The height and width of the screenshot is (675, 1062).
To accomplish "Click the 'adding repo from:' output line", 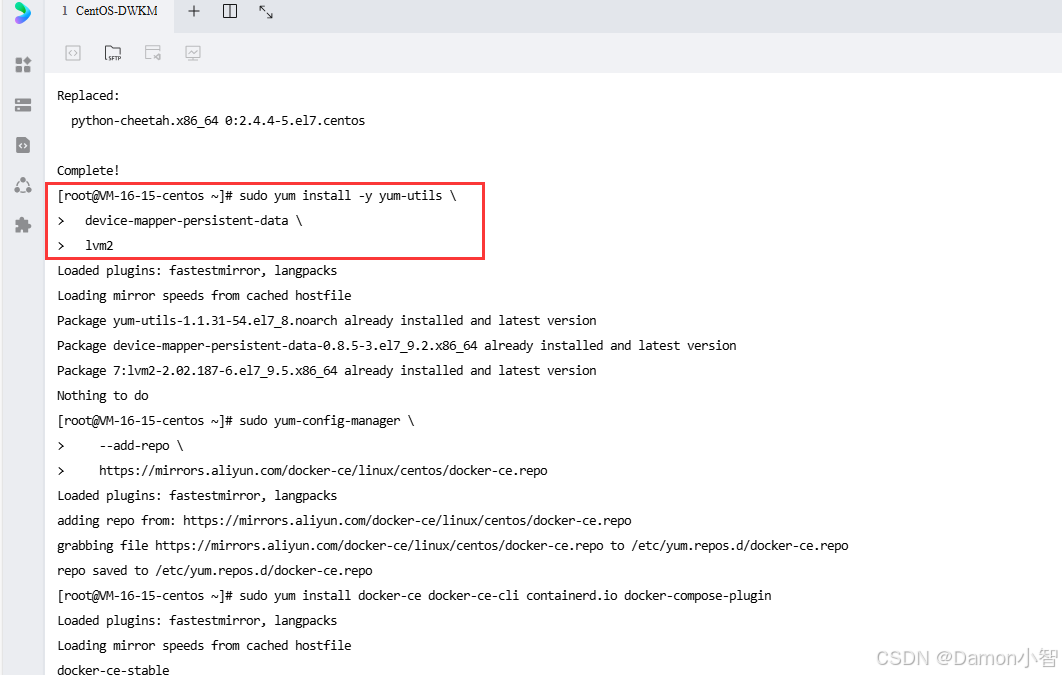I will (x=344, y=521).
